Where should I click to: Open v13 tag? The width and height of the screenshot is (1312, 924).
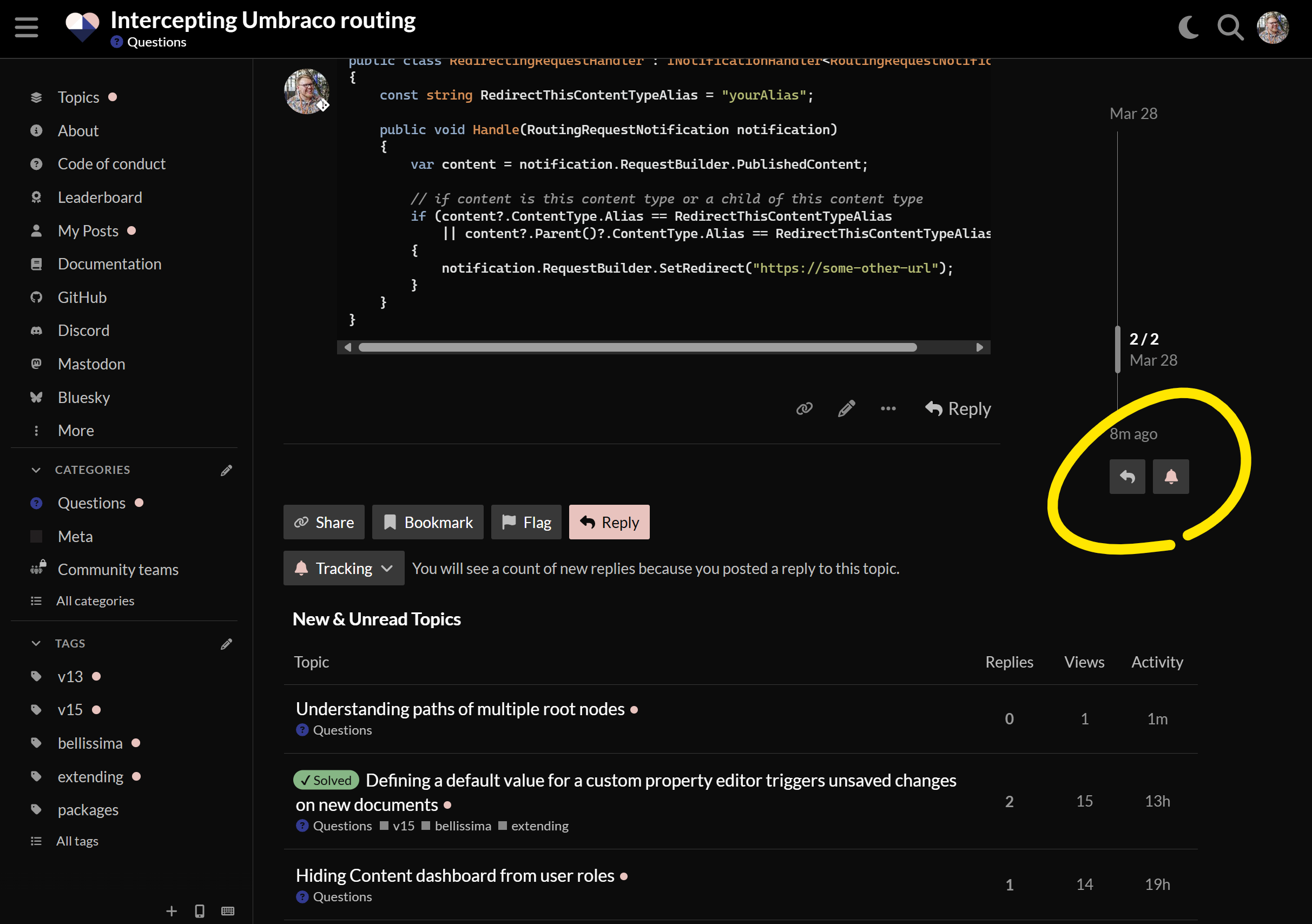tap(70, 677)
